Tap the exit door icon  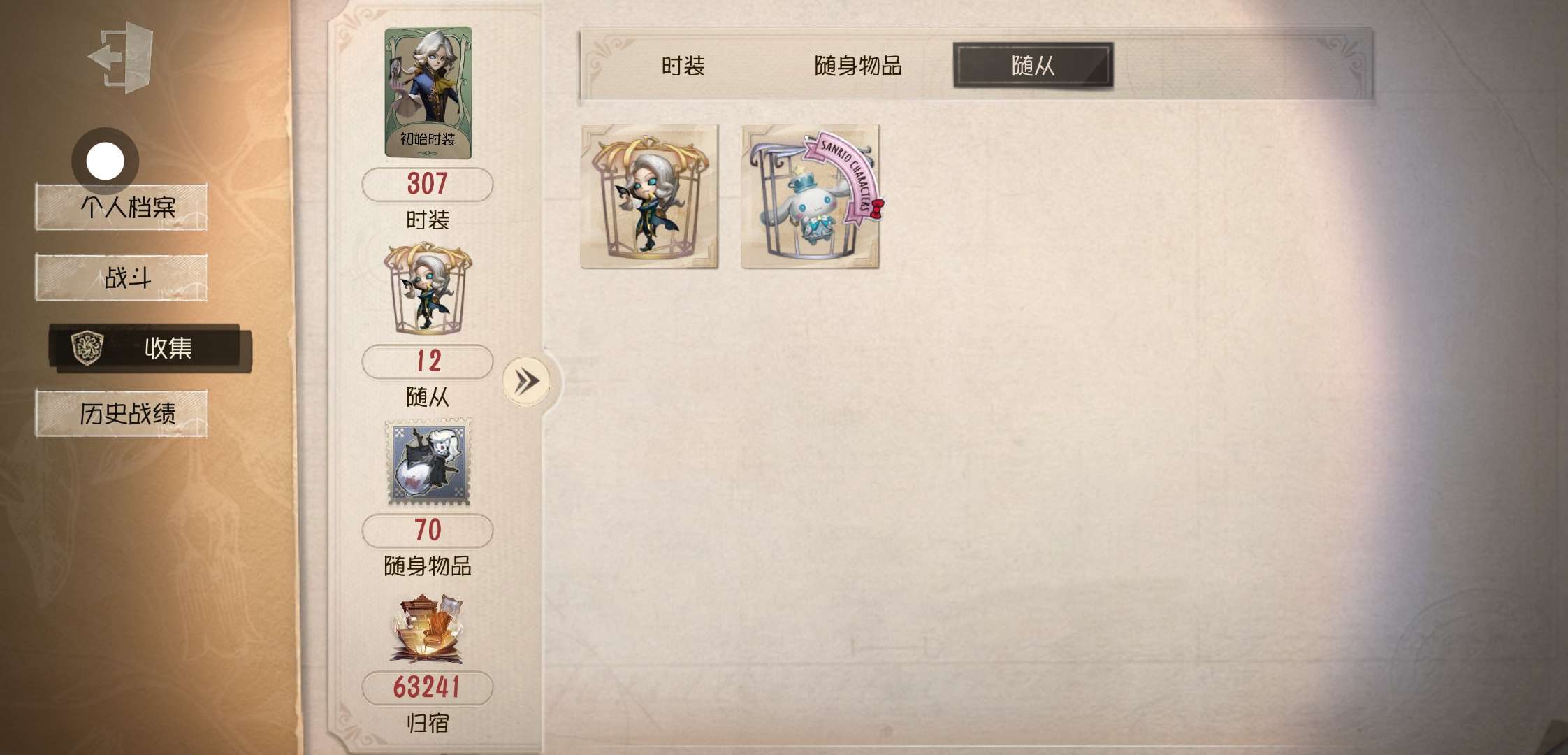(121, 57)
